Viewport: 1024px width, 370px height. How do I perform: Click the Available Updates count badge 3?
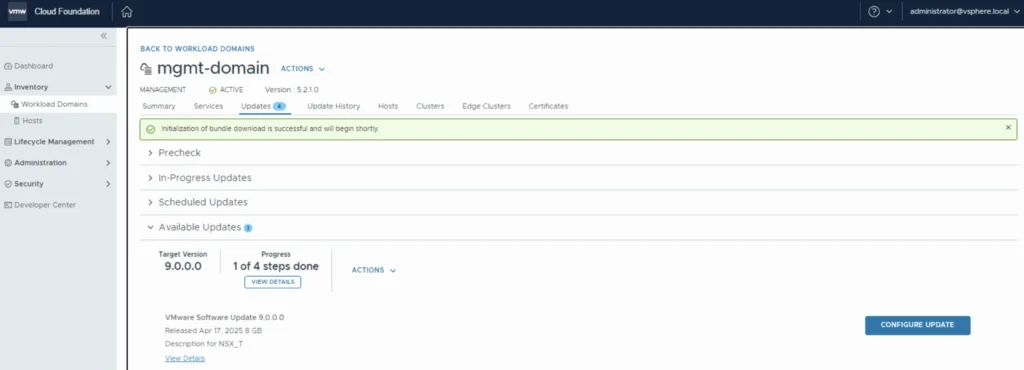pyautogui.click(x=248, y=228)
